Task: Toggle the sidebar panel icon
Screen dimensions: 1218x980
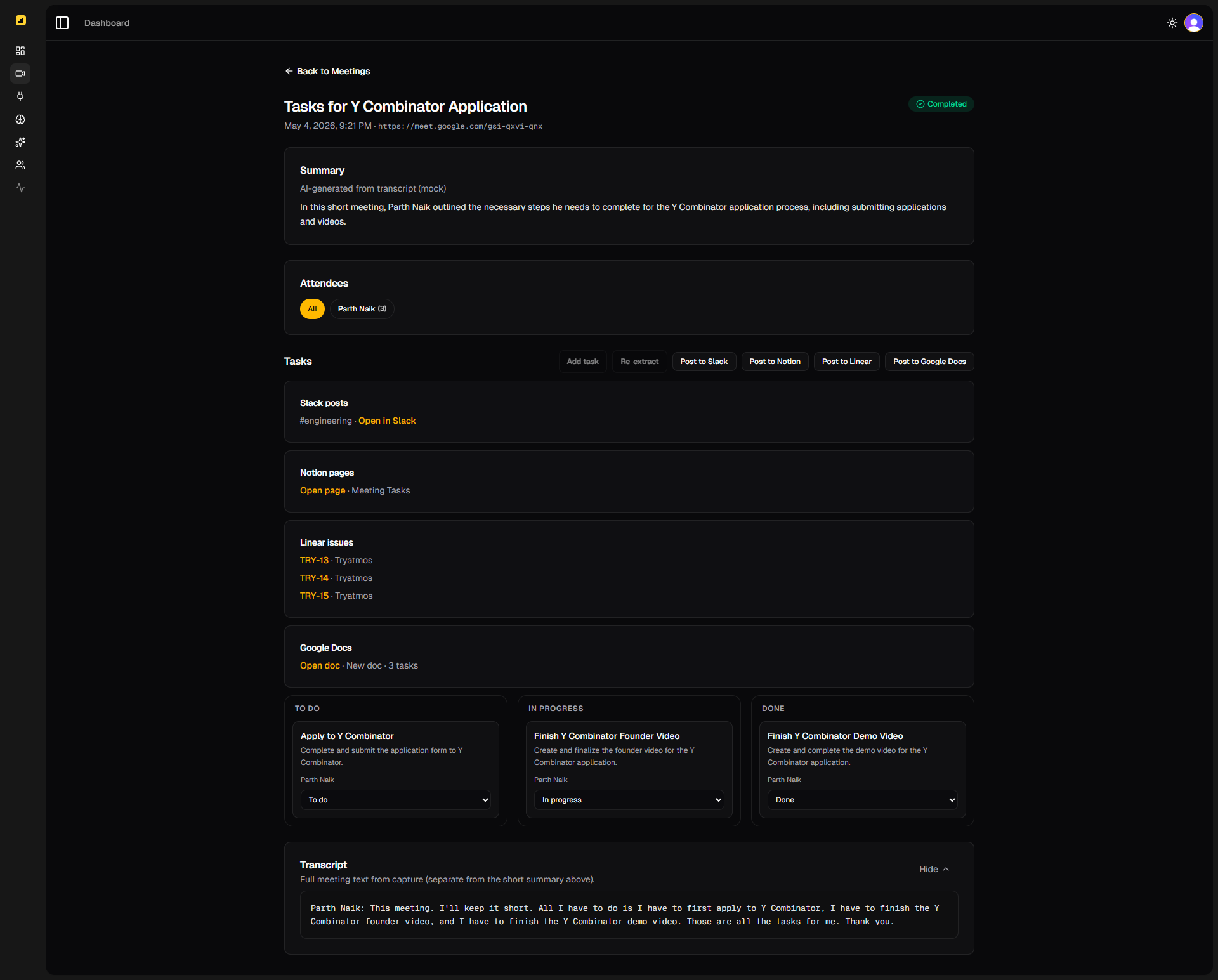Action: click(62, 23)
